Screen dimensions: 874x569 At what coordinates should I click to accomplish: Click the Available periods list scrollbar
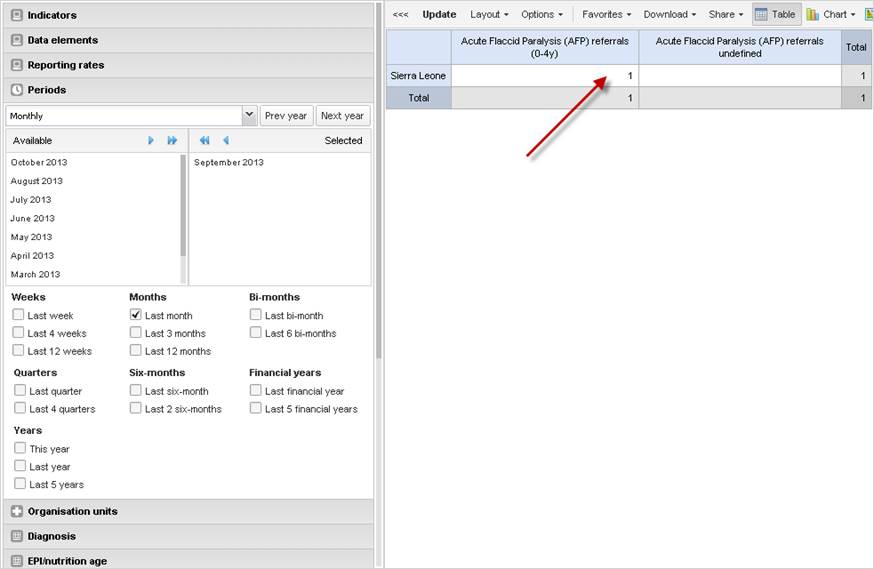[183, 205]
